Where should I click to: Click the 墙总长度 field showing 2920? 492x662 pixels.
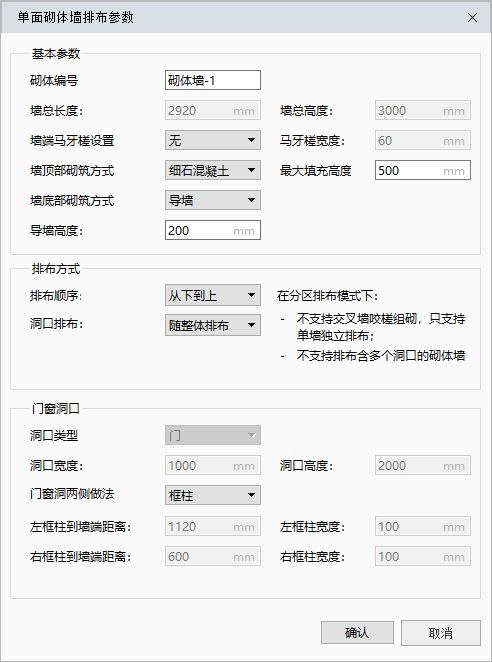pyautogui.click(x=213, y=110)
